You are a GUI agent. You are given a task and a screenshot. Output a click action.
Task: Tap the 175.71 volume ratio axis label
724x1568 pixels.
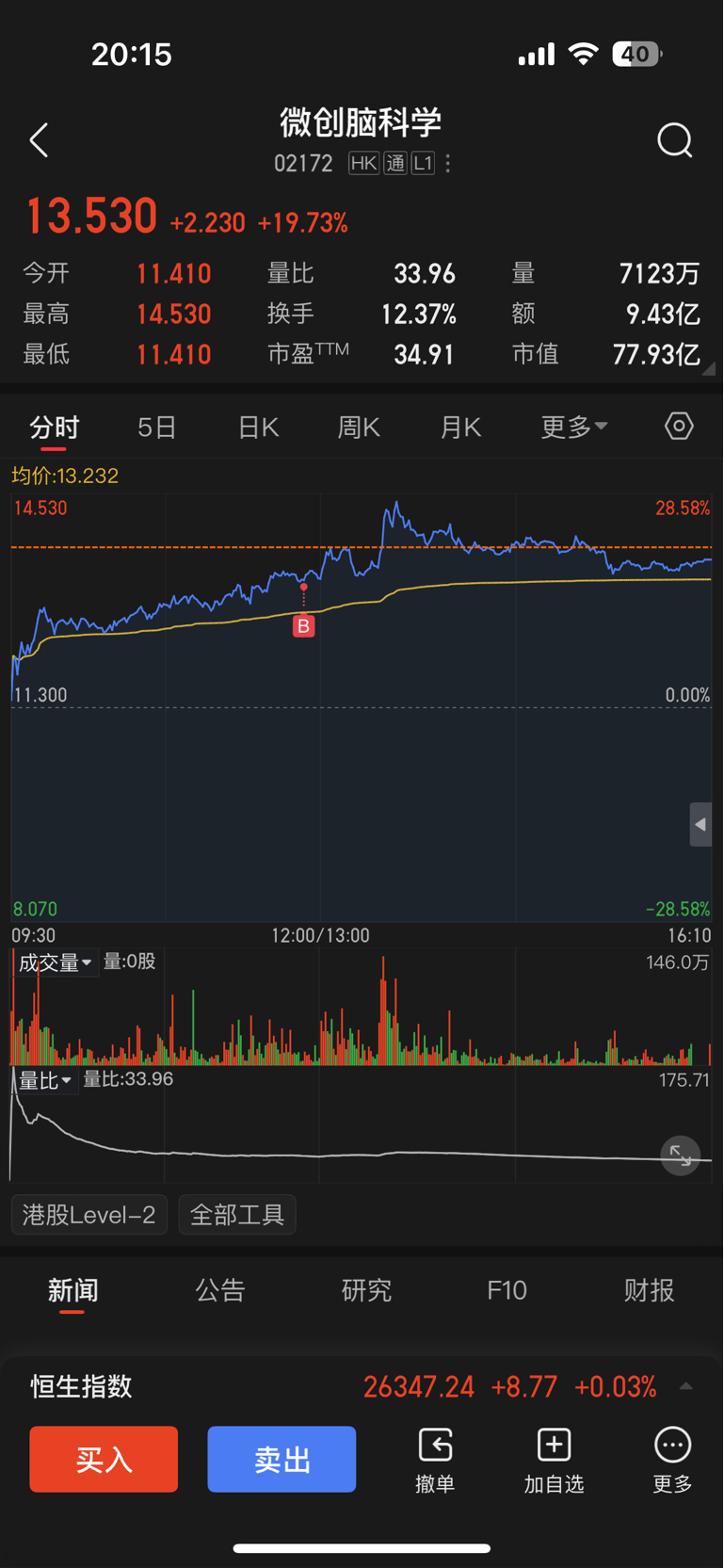[684, 1080]
